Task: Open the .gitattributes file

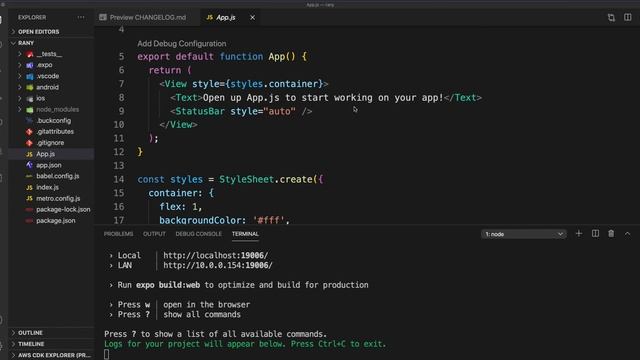Action: pyautogui.click(x=55, y=131)
